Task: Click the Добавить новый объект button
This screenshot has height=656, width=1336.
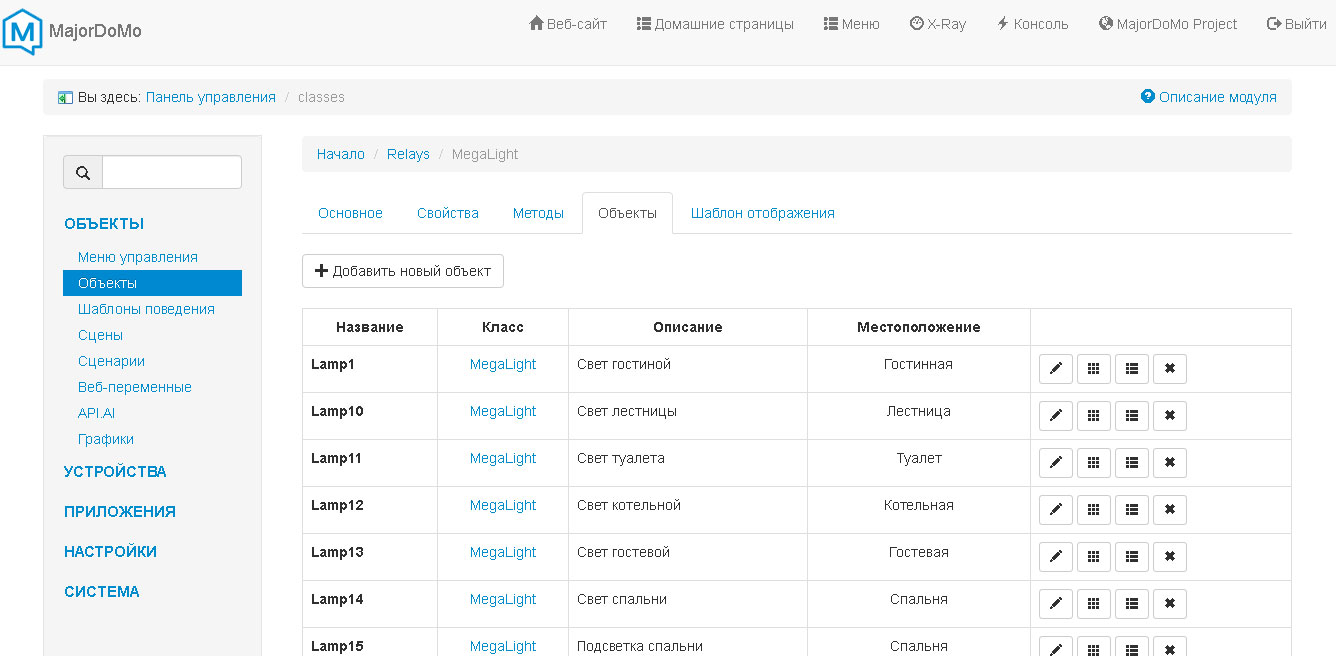Action: [x=403, y=271]
